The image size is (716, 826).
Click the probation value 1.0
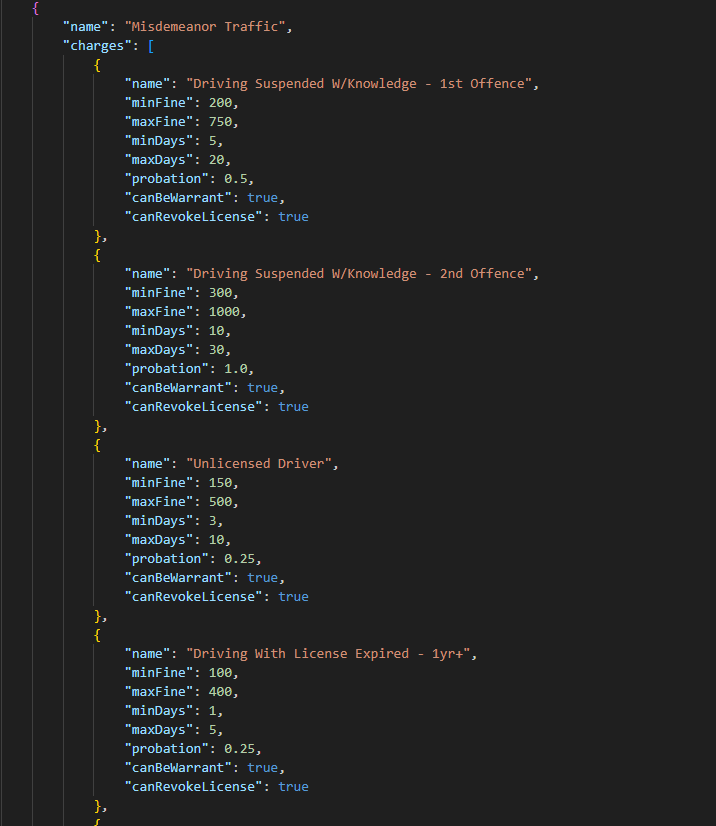coord(237,369)
